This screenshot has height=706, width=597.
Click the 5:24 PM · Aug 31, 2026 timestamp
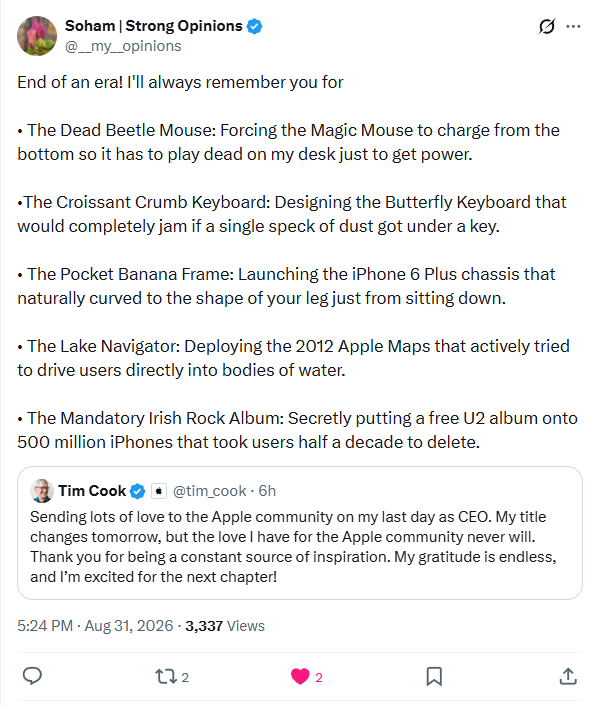[x=95, y=626]
